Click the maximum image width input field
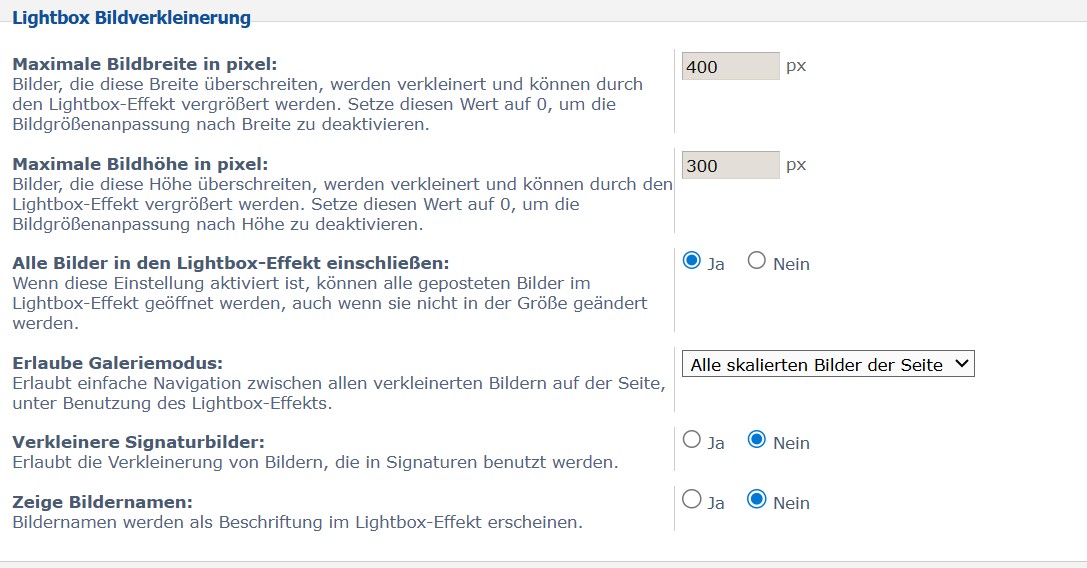This screenshot has width=1087, height=568. point(730,67)
